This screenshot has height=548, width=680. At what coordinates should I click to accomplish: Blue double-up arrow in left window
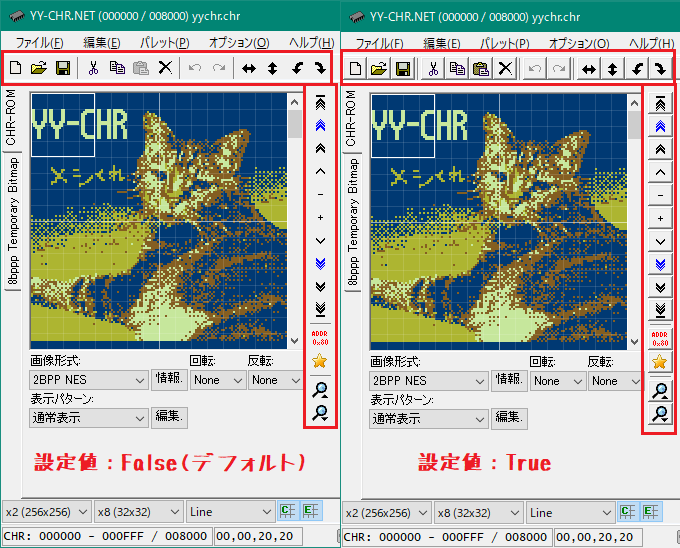pyautogui.click(x=320, y=126)
